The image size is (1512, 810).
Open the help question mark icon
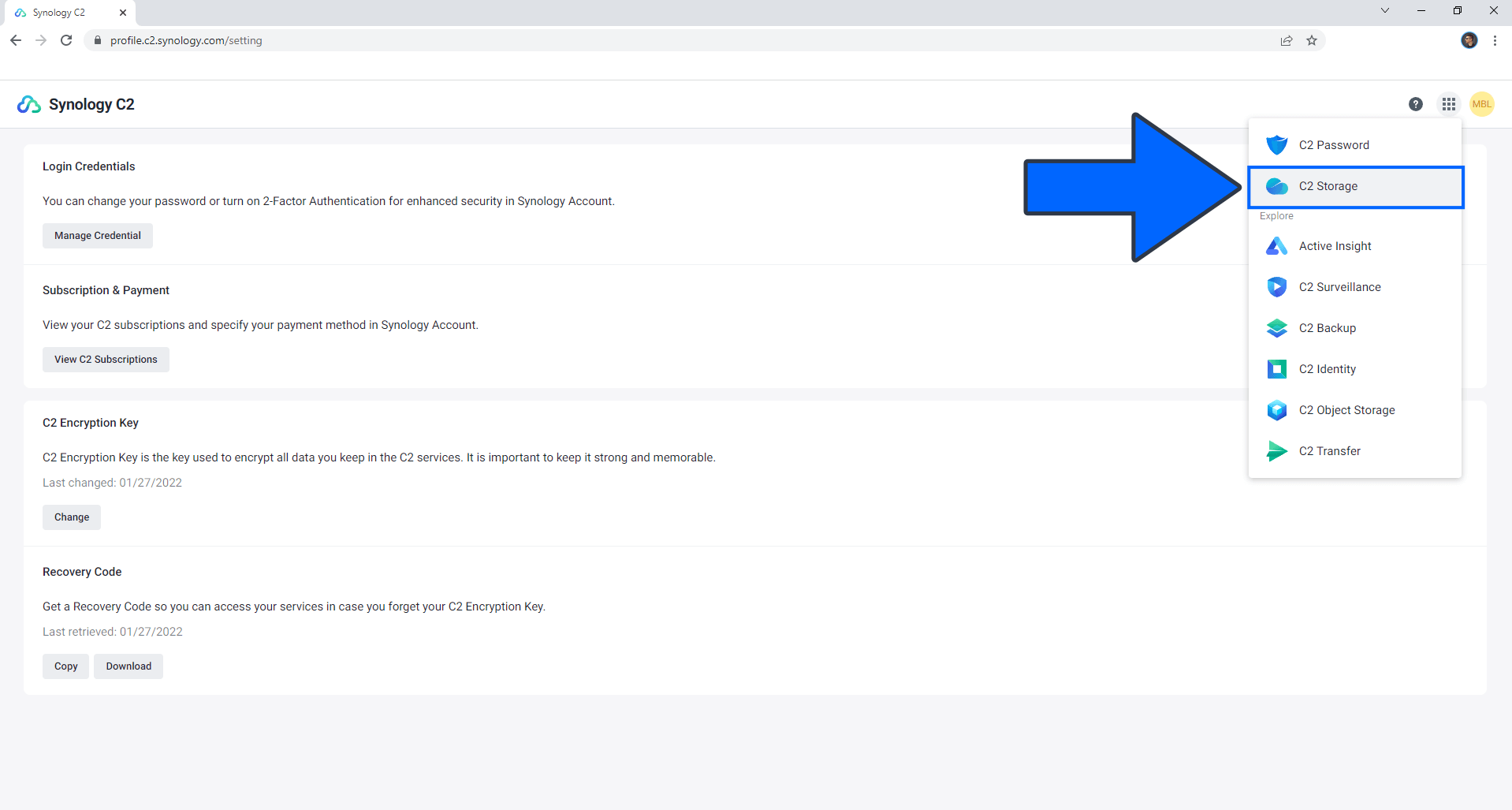(x=1416, y=104)
